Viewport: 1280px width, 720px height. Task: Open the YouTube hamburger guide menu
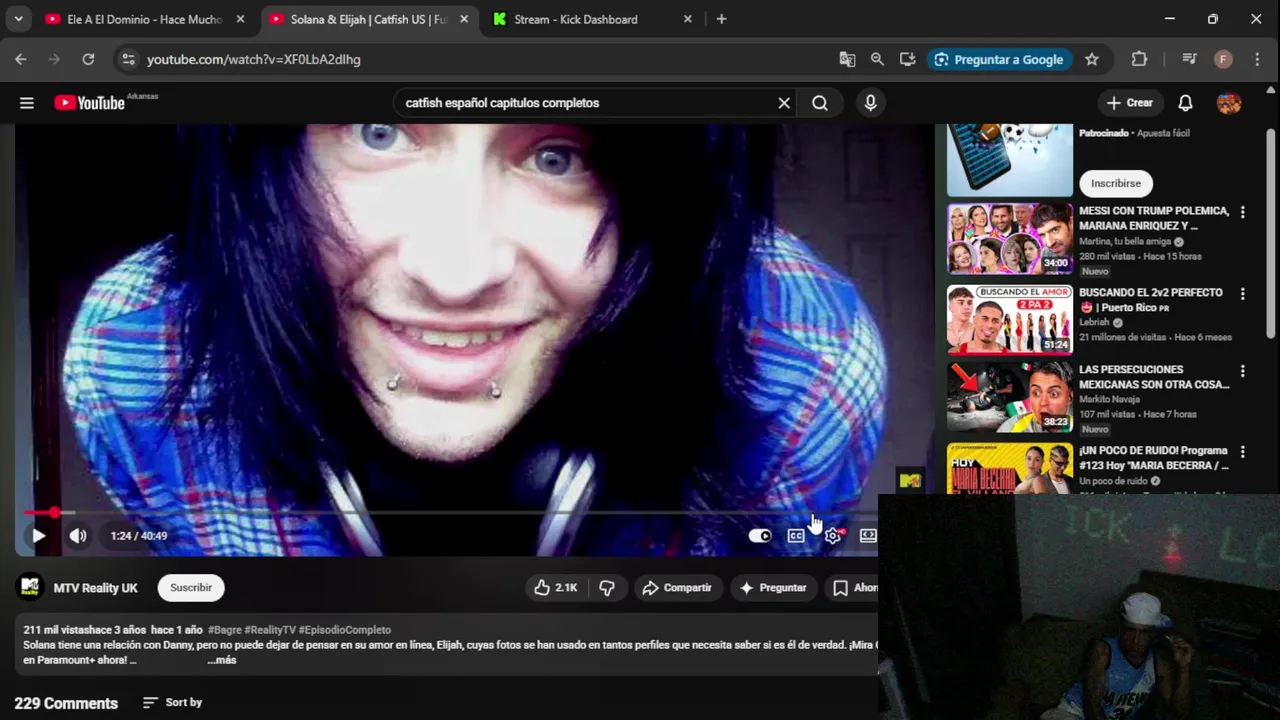(x=27, y=103)
